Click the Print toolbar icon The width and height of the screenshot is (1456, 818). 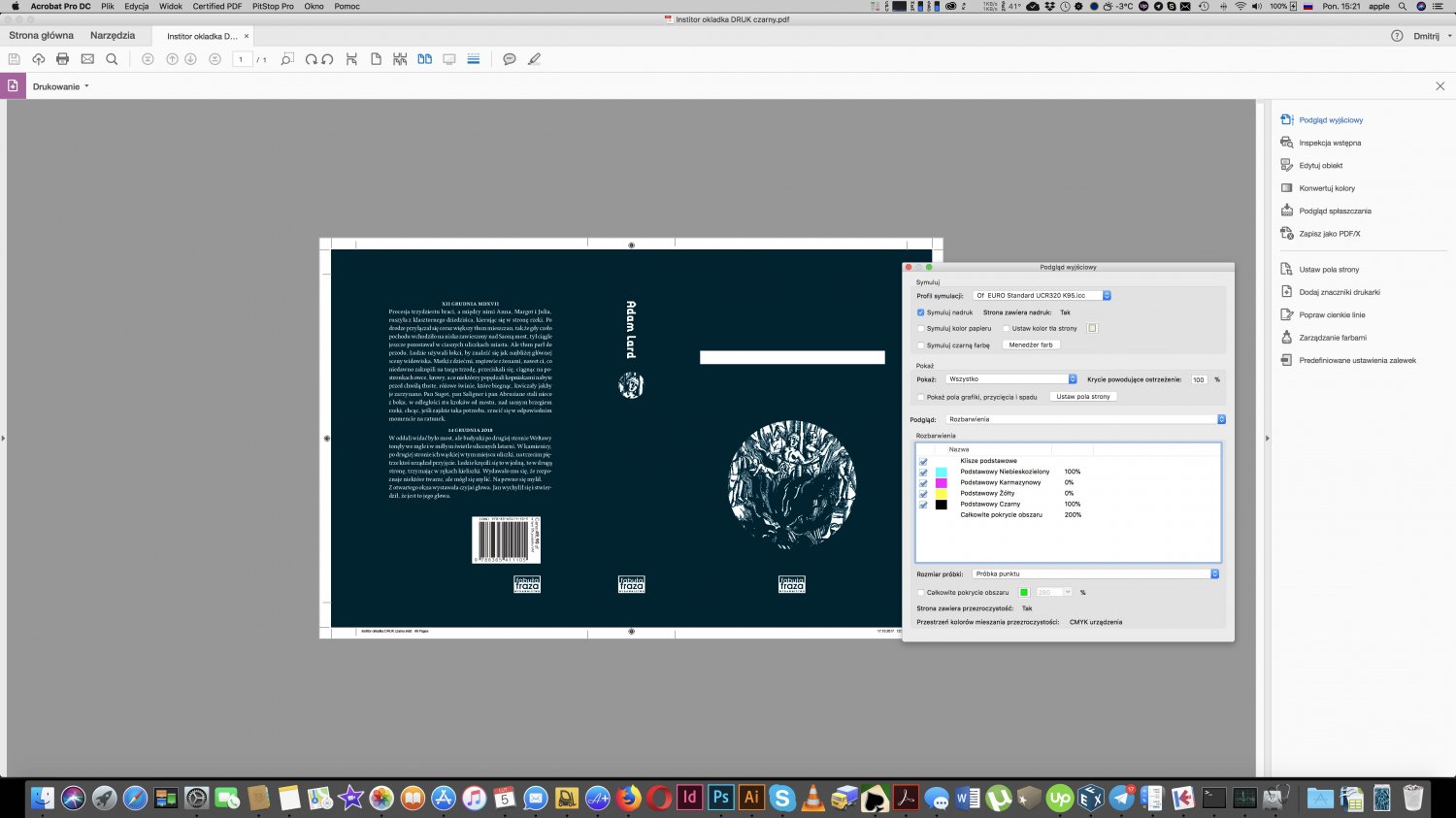click(x=63, y=59)
